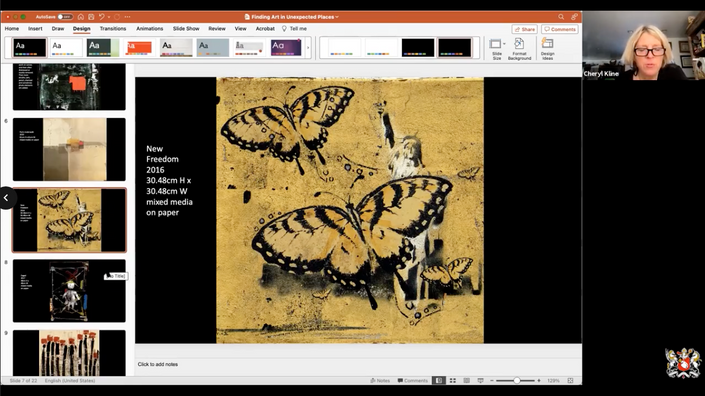Select the dark green theme thumbnail
Image resolution: width=705 pixels, height=396 pixels.
click(103, 47)
